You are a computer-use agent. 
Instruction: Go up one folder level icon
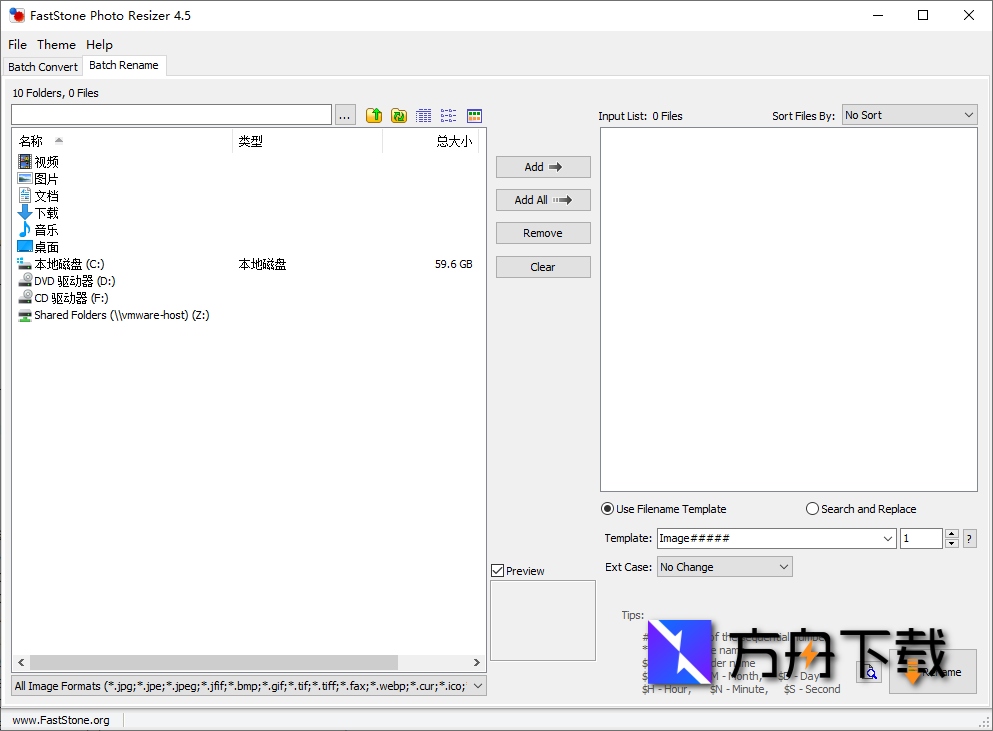click(x=374, y=116)
